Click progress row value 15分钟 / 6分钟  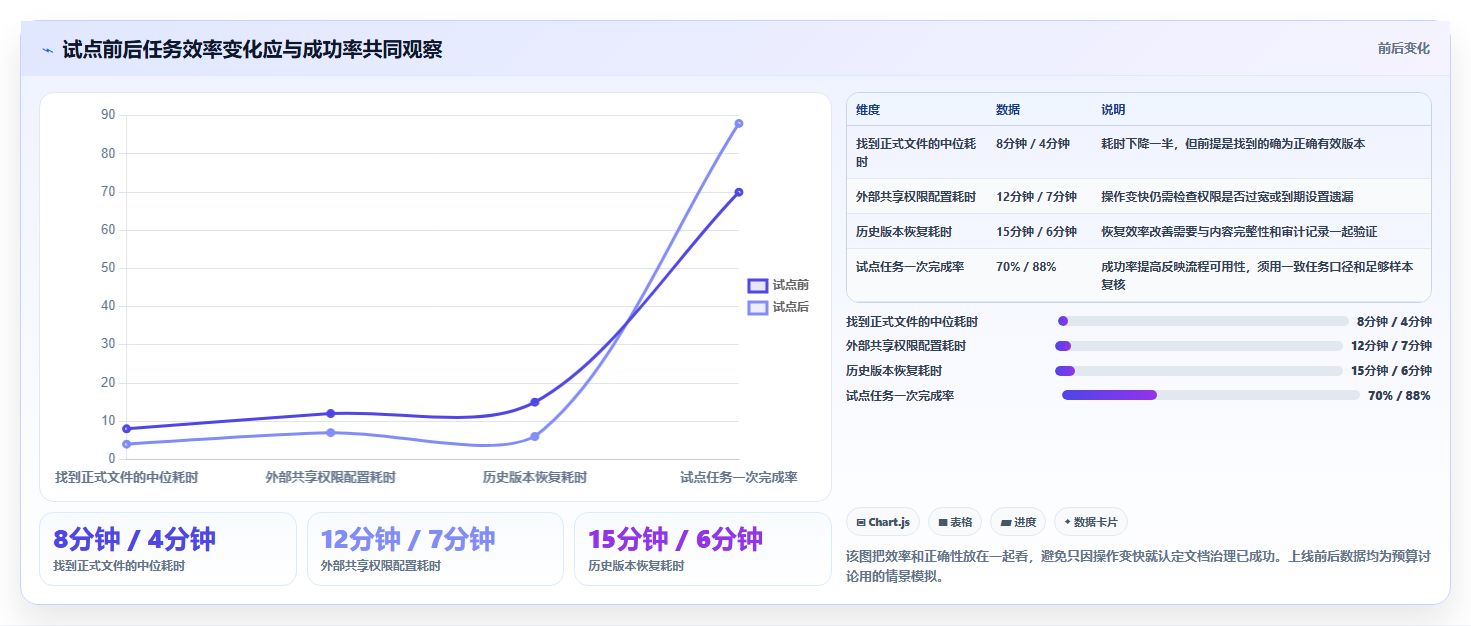(x=1391, y=371)
